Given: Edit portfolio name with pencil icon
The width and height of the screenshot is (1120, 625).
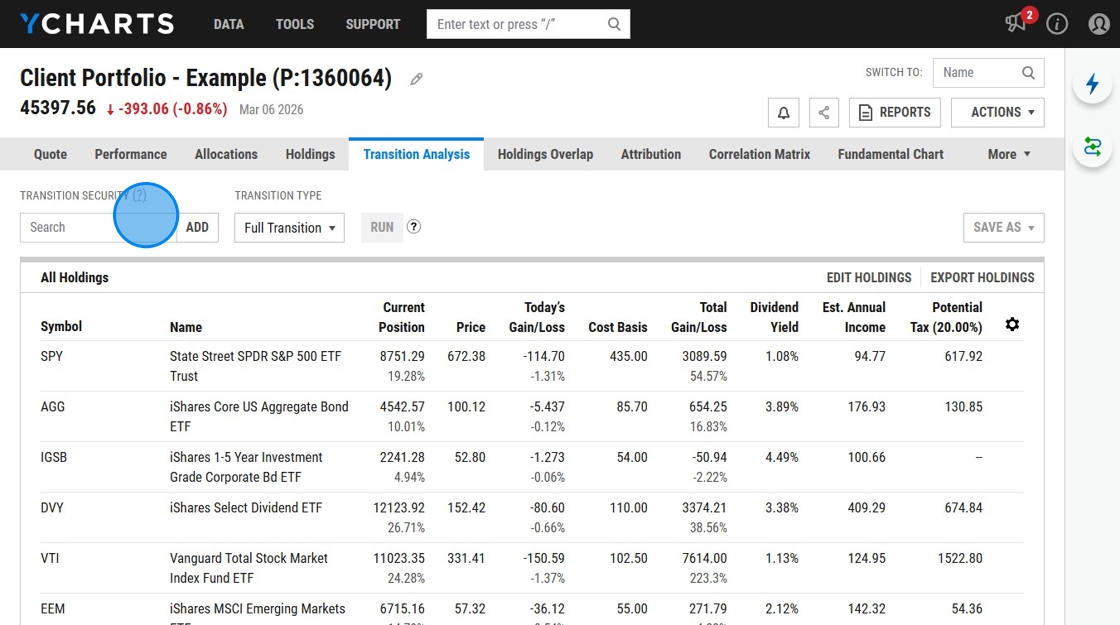Looking at the screenshot, I should 416,79.
